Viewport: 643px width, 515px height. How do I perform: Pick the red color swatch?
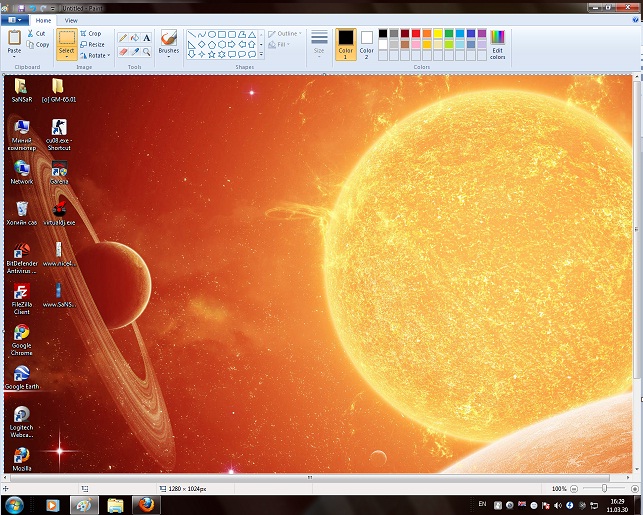(416, 34)
